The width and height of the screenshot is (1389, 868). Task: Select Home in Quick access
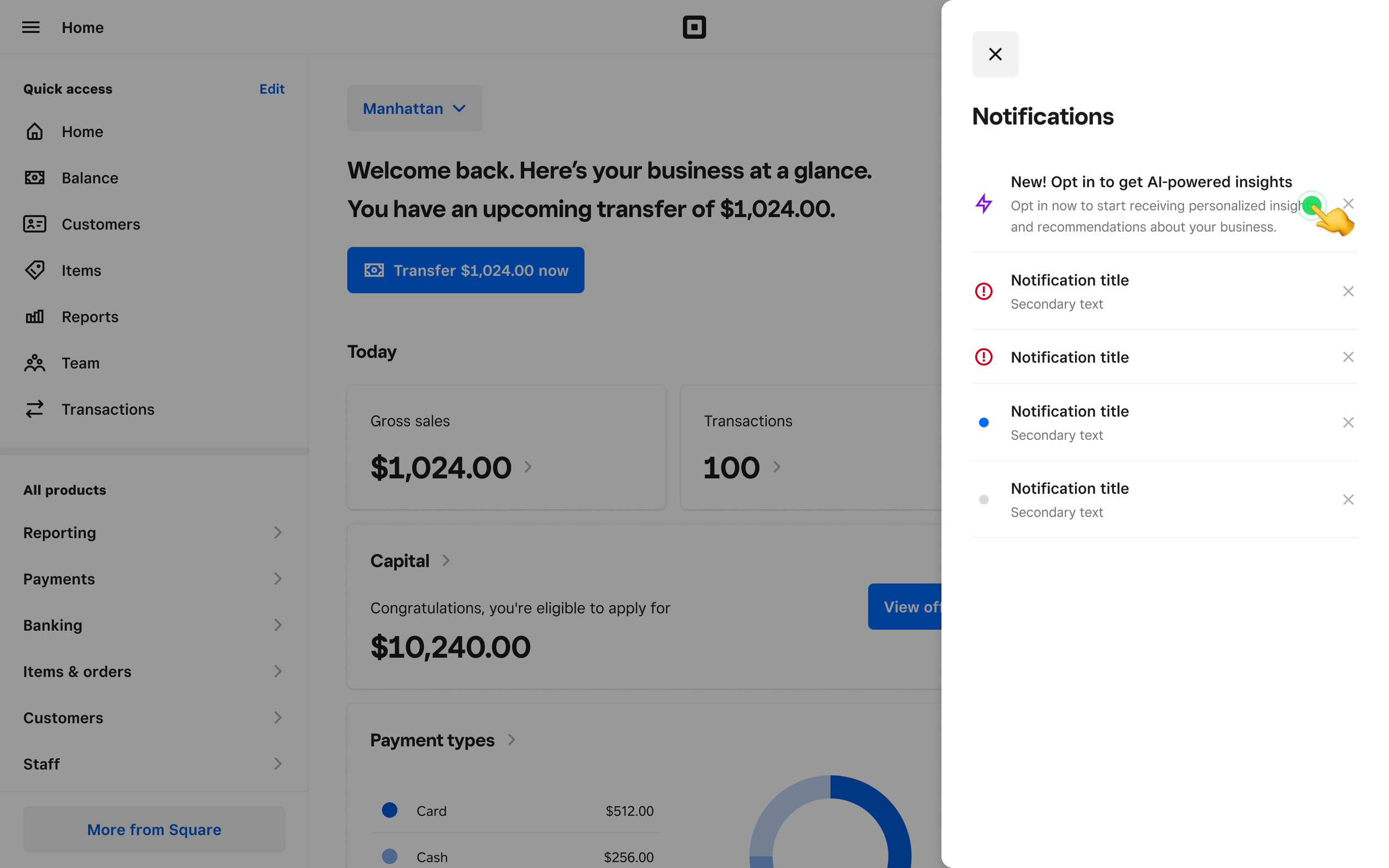pos(82,132)
